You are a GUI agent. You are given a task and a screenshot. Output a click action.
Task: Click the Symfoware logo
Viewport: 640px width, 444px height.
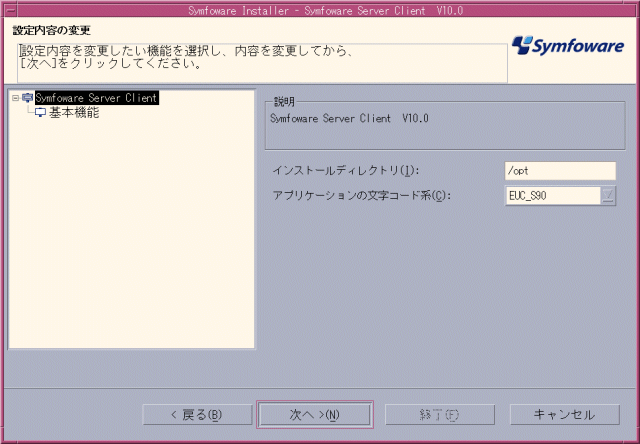click(568, 46)
